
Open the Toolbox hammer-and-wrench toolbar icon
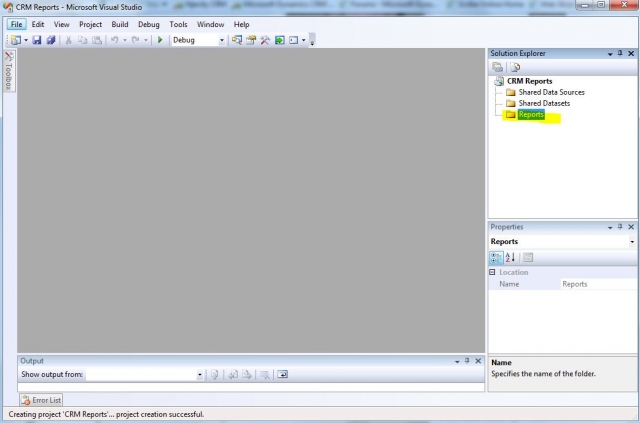265,40
